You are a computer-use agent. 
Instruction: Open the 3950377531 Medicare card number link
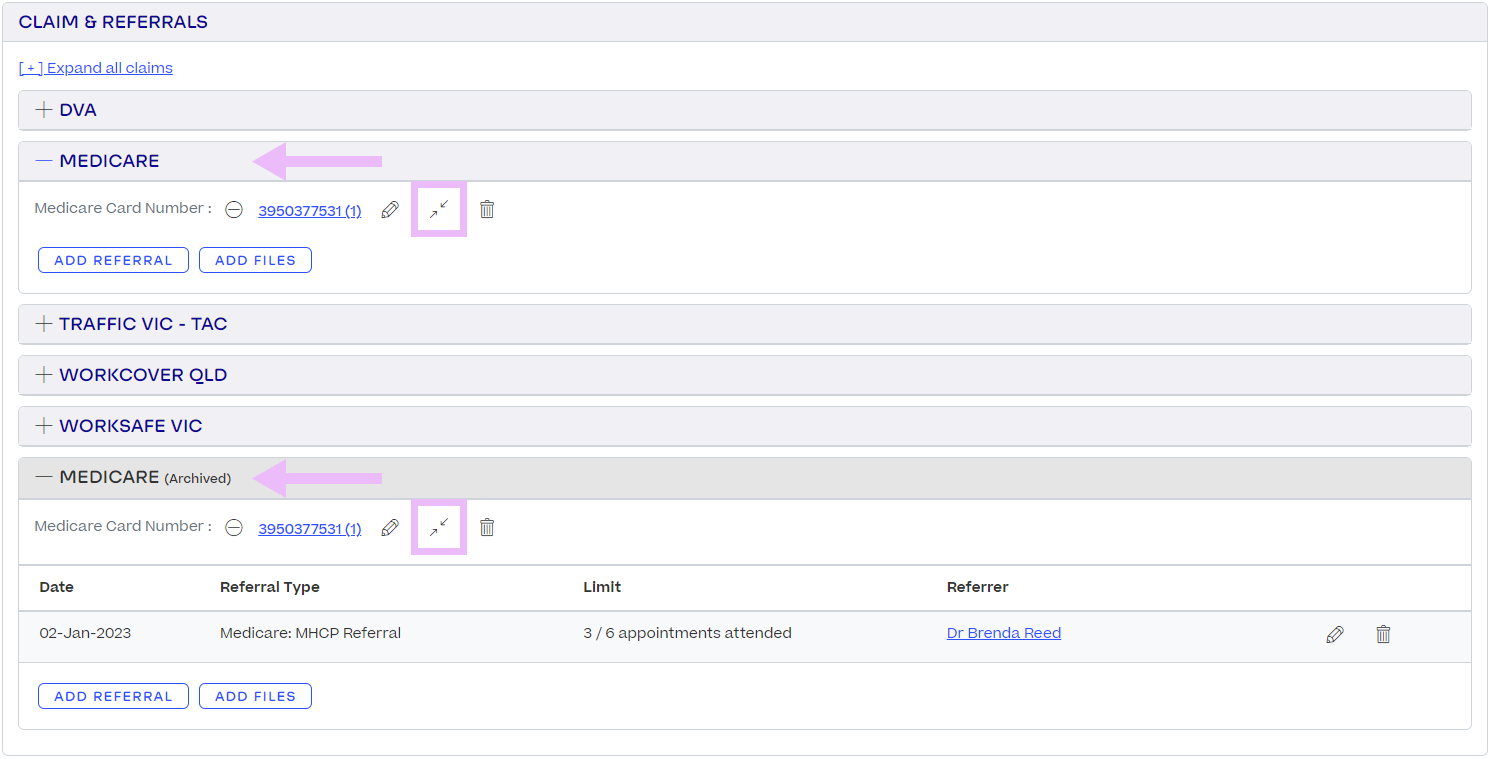(x=309, y=210)
